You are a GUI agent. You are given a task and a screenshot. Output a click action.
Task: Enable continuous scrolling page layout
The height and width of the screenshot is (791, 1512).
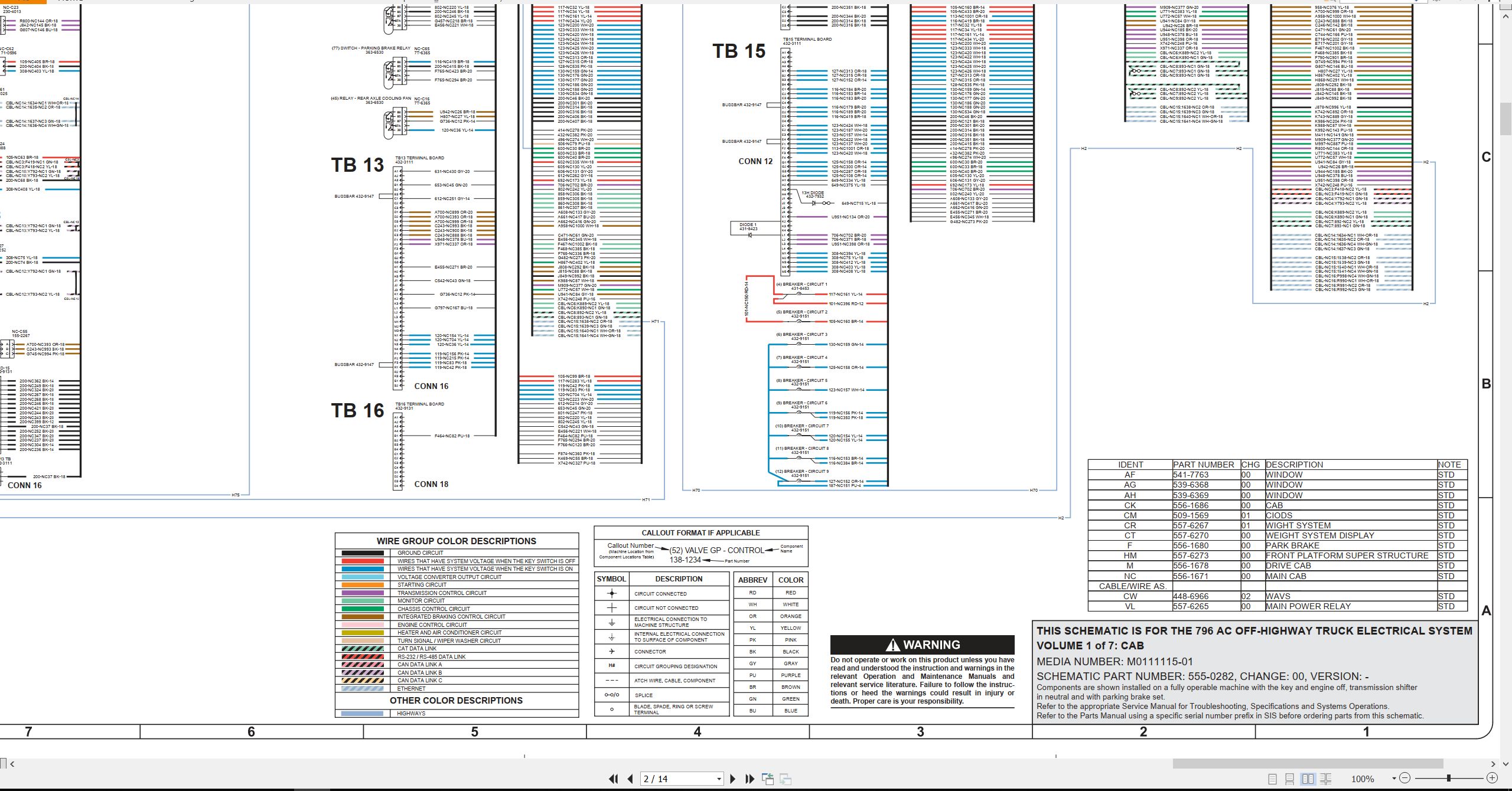click(x=1290, y=779)
